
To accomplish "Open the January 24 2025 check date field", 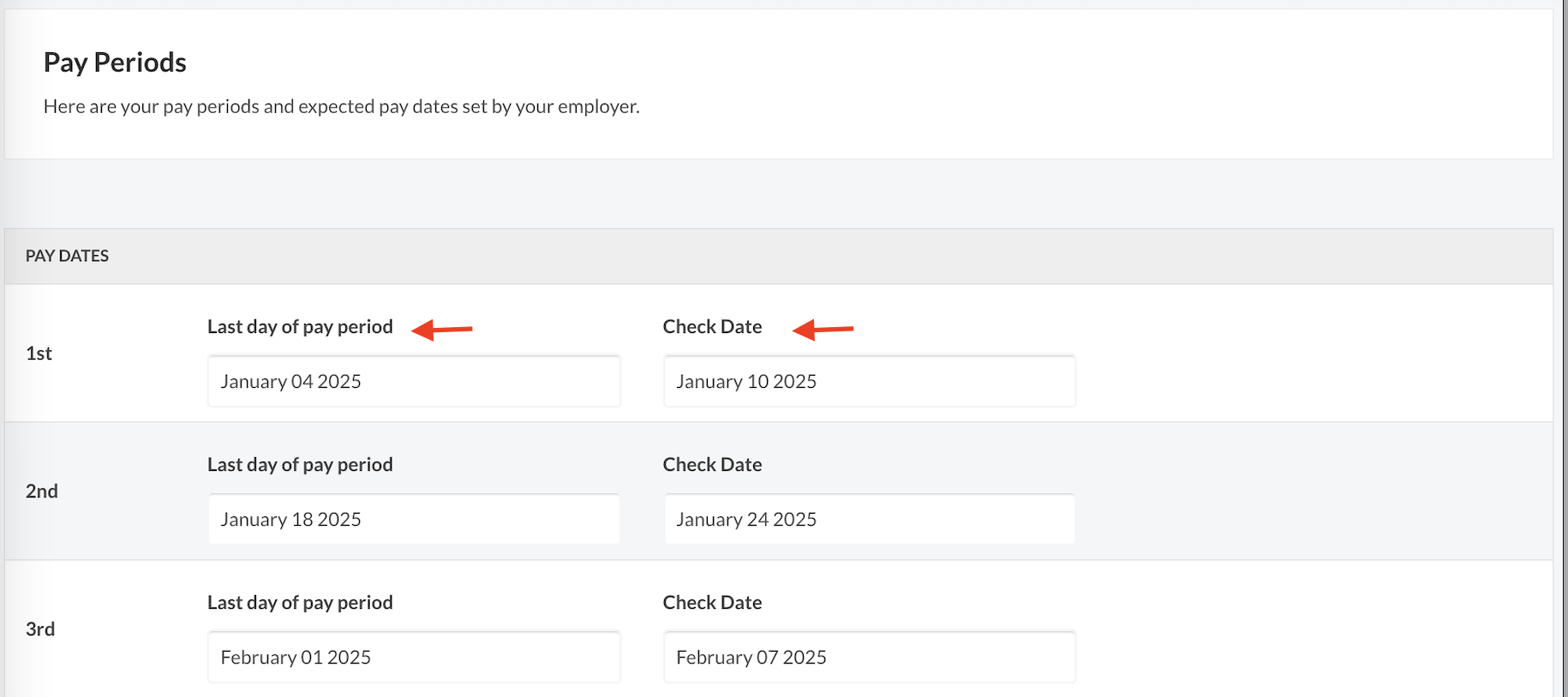I will coord(869,520).
